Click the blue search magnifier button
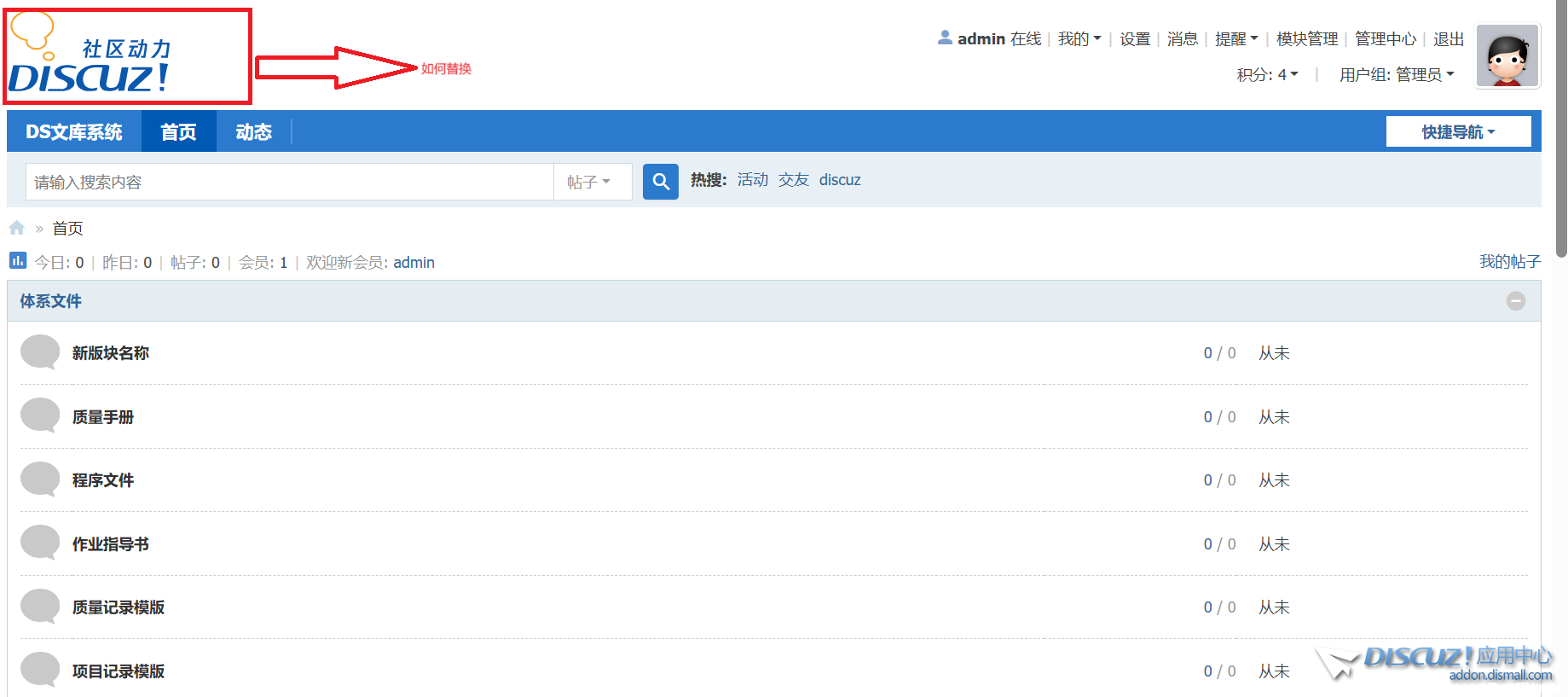Screen dimensions: 1568x697 coord(660,182)
